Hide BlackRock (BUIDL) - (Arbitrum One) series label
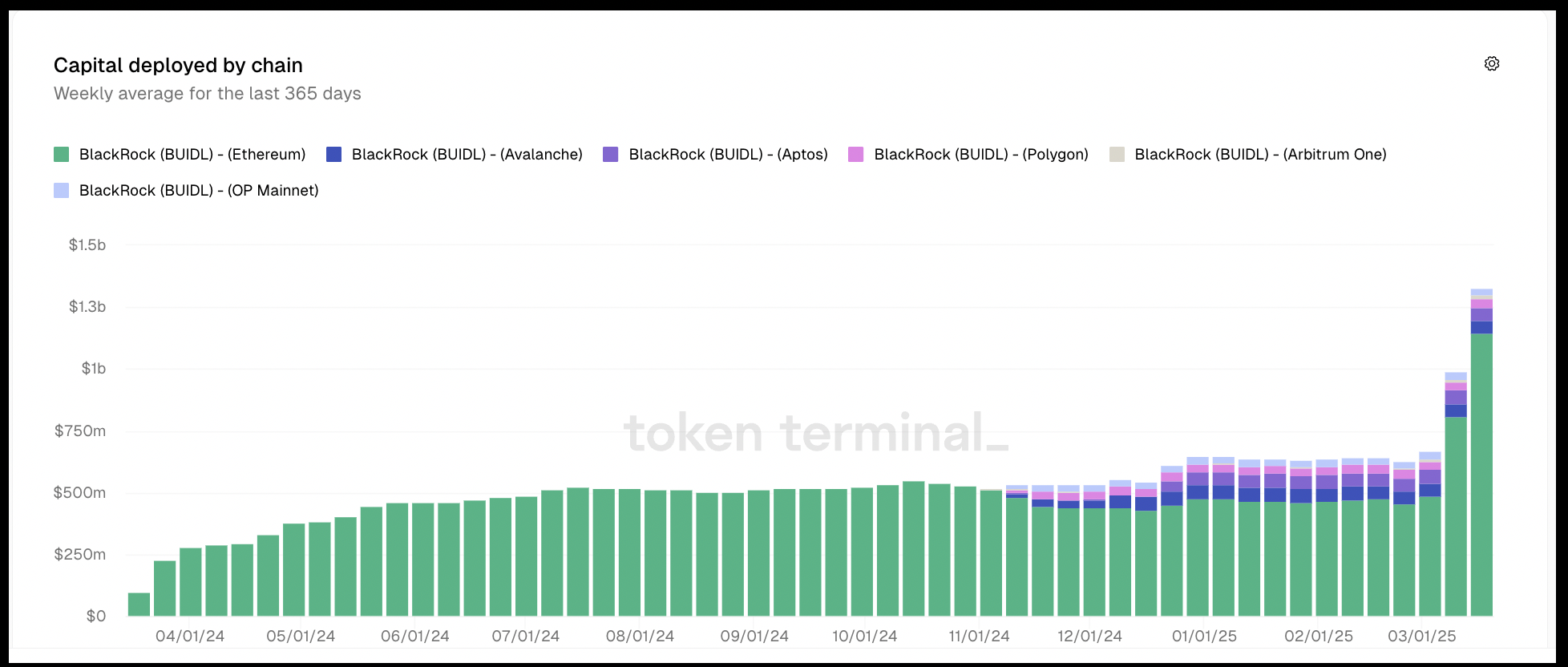The width and height of the screenshot is (1568, 667). point(1260,155)
